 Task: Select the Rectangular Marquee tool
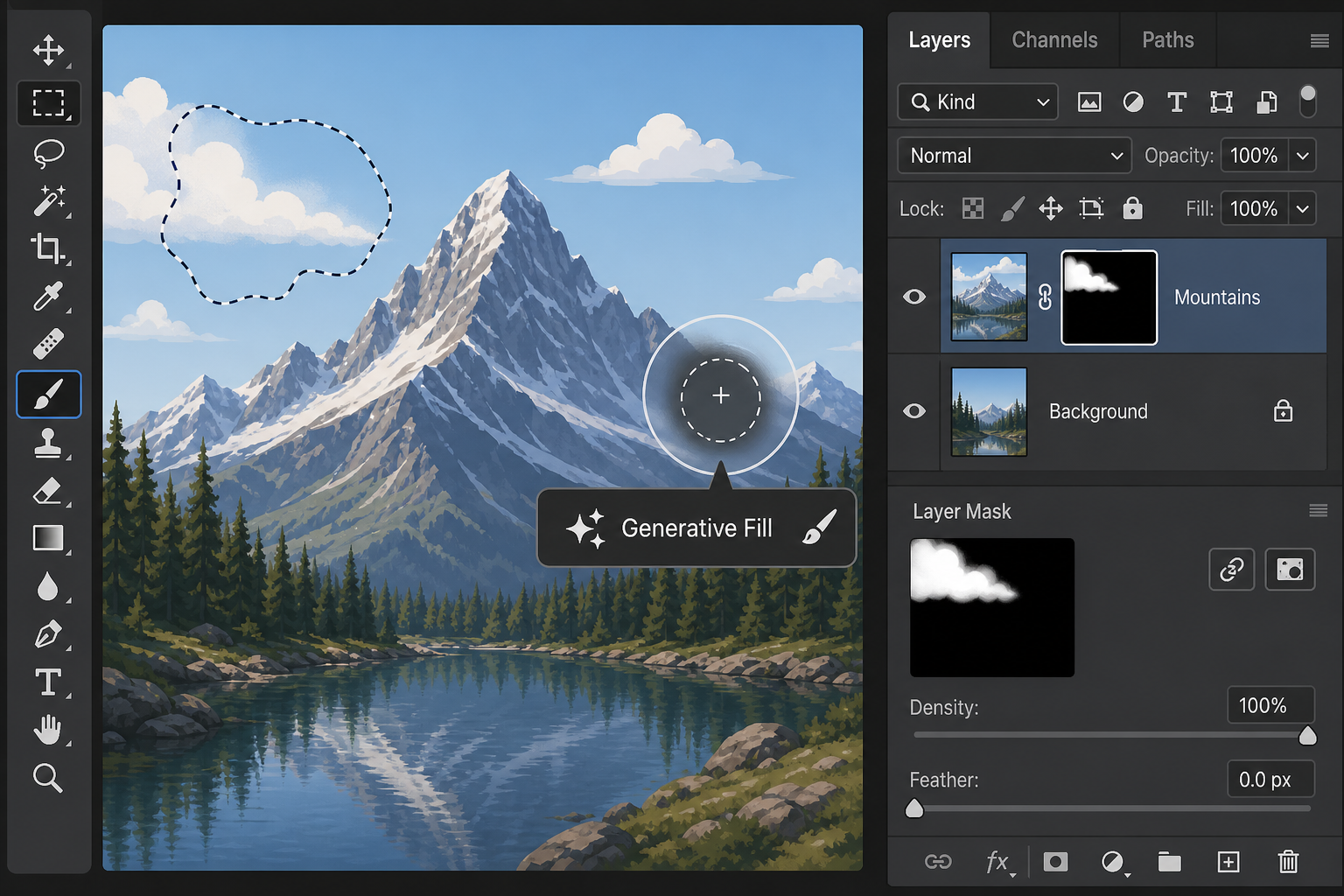pos(48,102)
